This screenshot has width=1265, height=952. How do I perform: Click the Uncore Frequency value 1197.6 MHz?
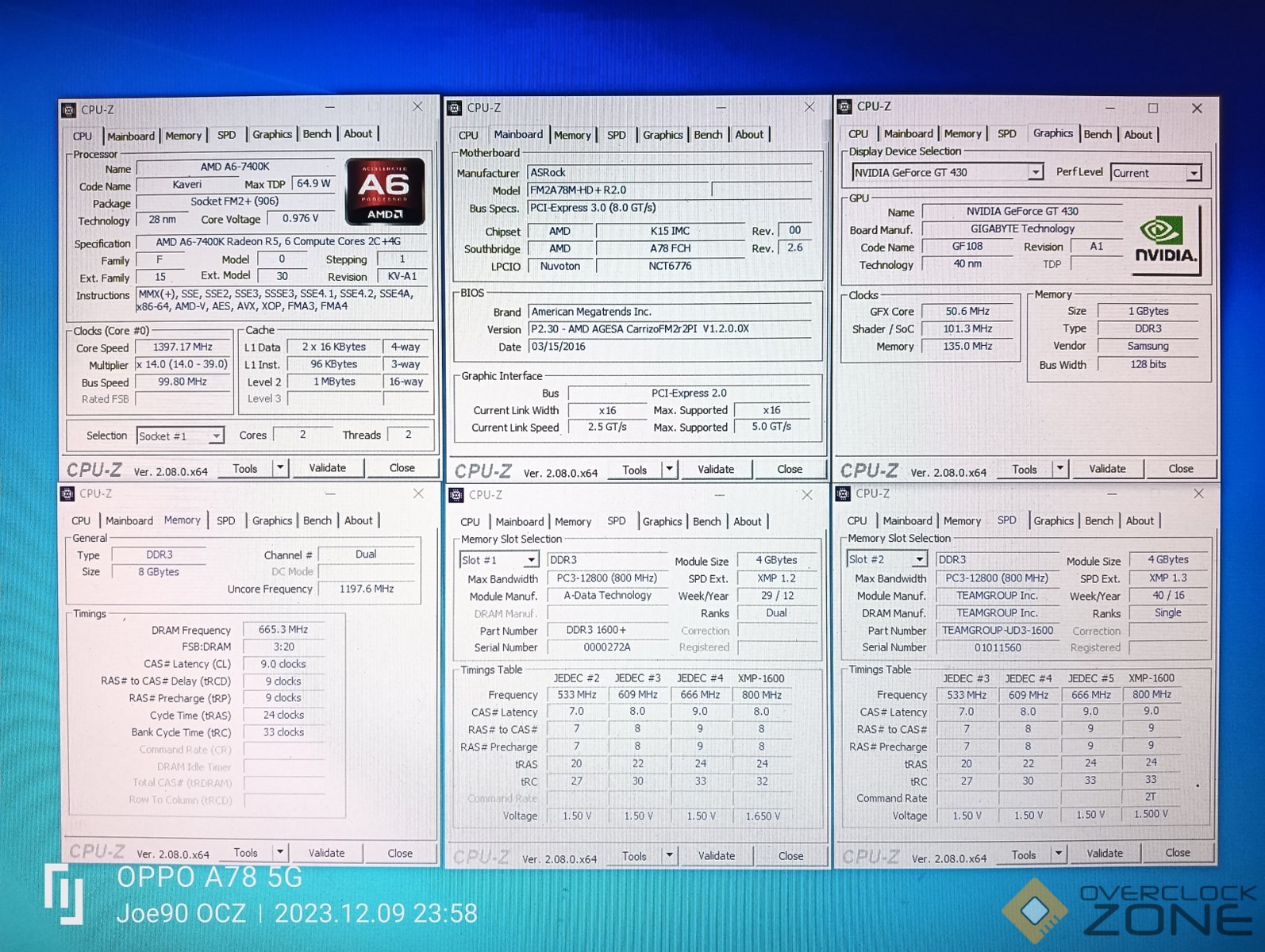(367, 589)
